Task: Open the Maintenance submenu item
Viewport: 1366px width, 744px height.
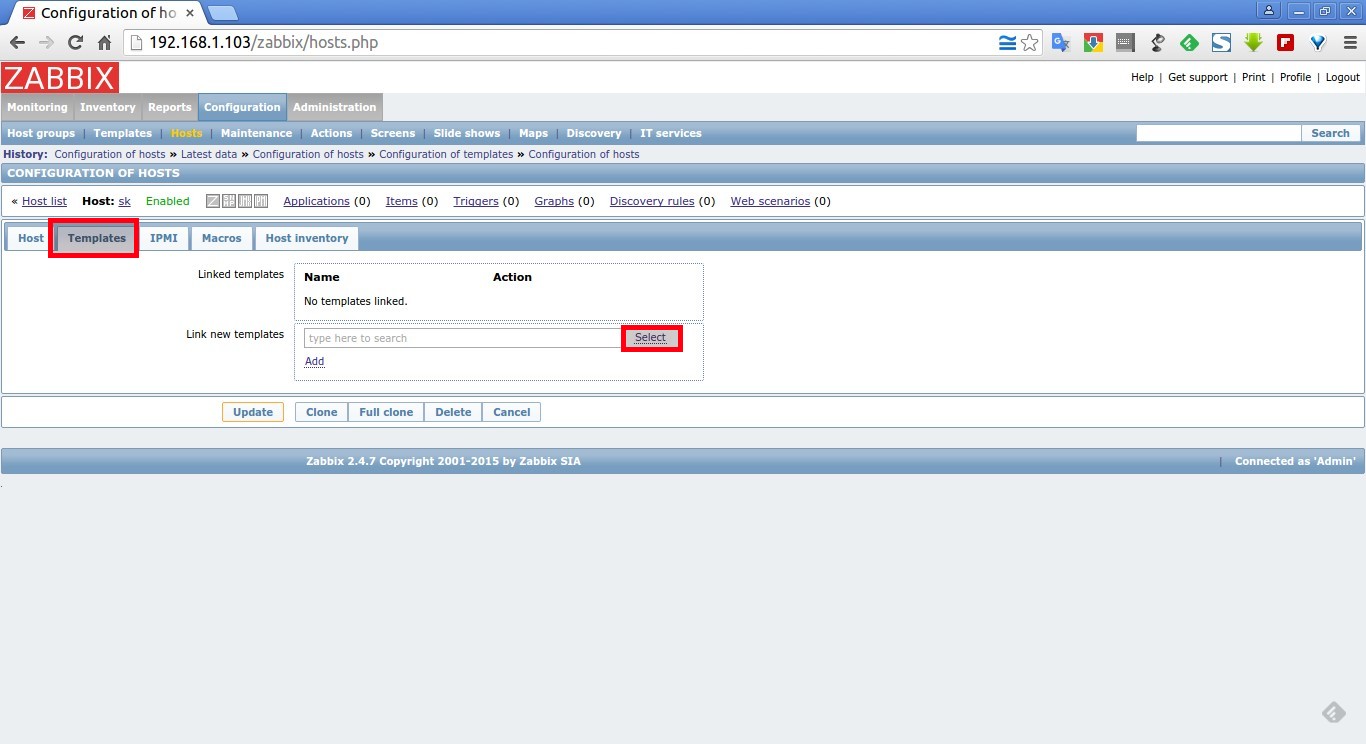Action: click(257, 133)
